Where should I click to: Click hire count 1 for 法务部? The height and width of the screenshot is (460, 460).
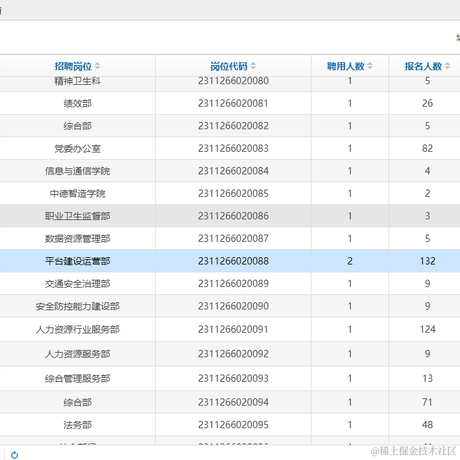(350, 425)
